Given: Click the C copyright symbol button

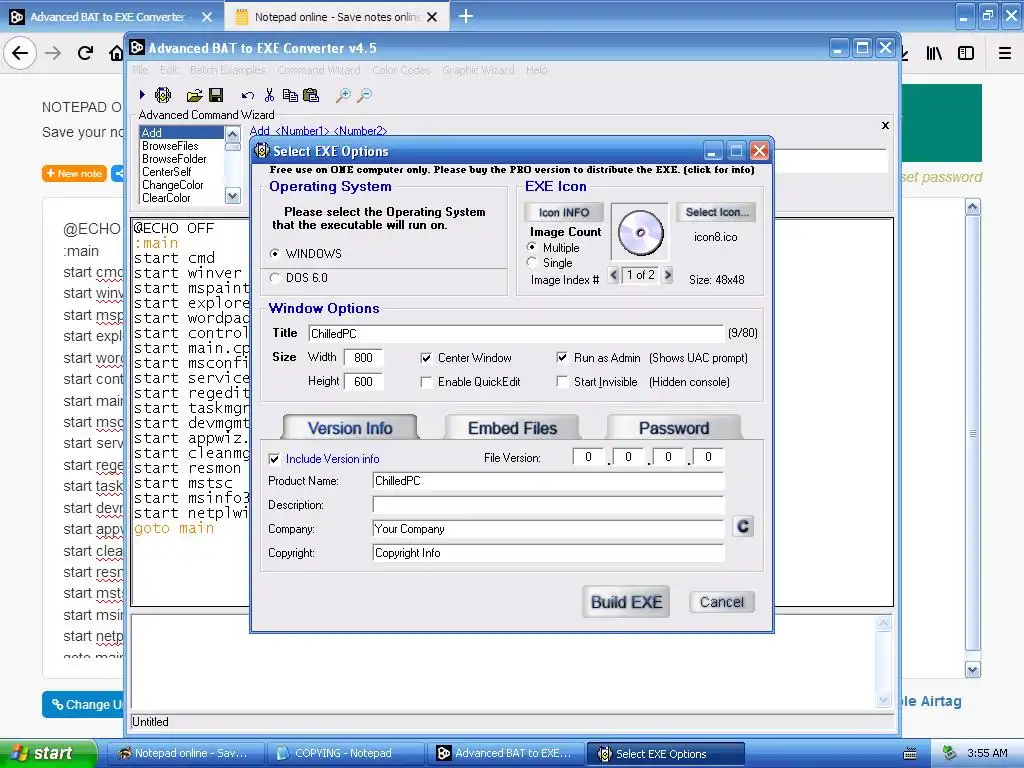Looking at the screenshot, I should (743, 527).
